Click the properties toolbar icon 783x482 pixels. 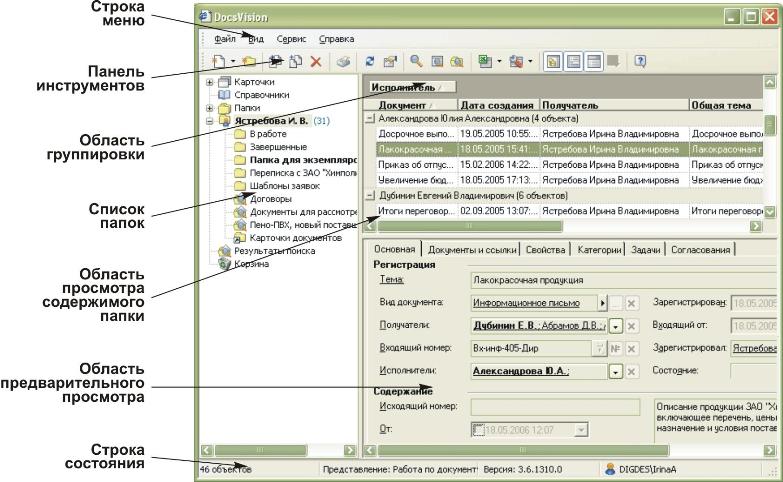coord(390,61)
